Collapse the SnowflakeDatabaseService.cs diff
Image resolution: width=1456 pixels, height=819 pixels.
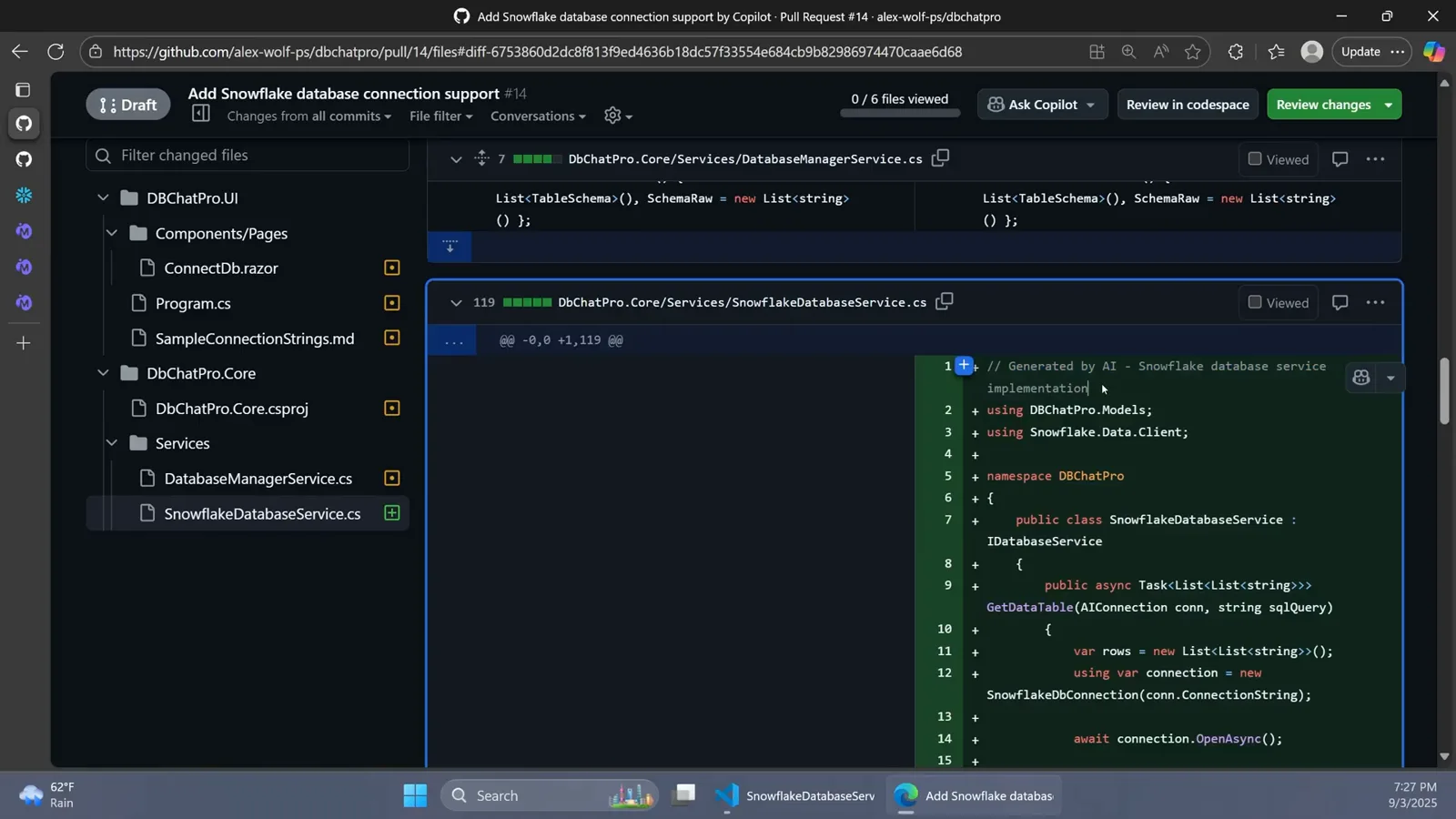coord(456,302)
